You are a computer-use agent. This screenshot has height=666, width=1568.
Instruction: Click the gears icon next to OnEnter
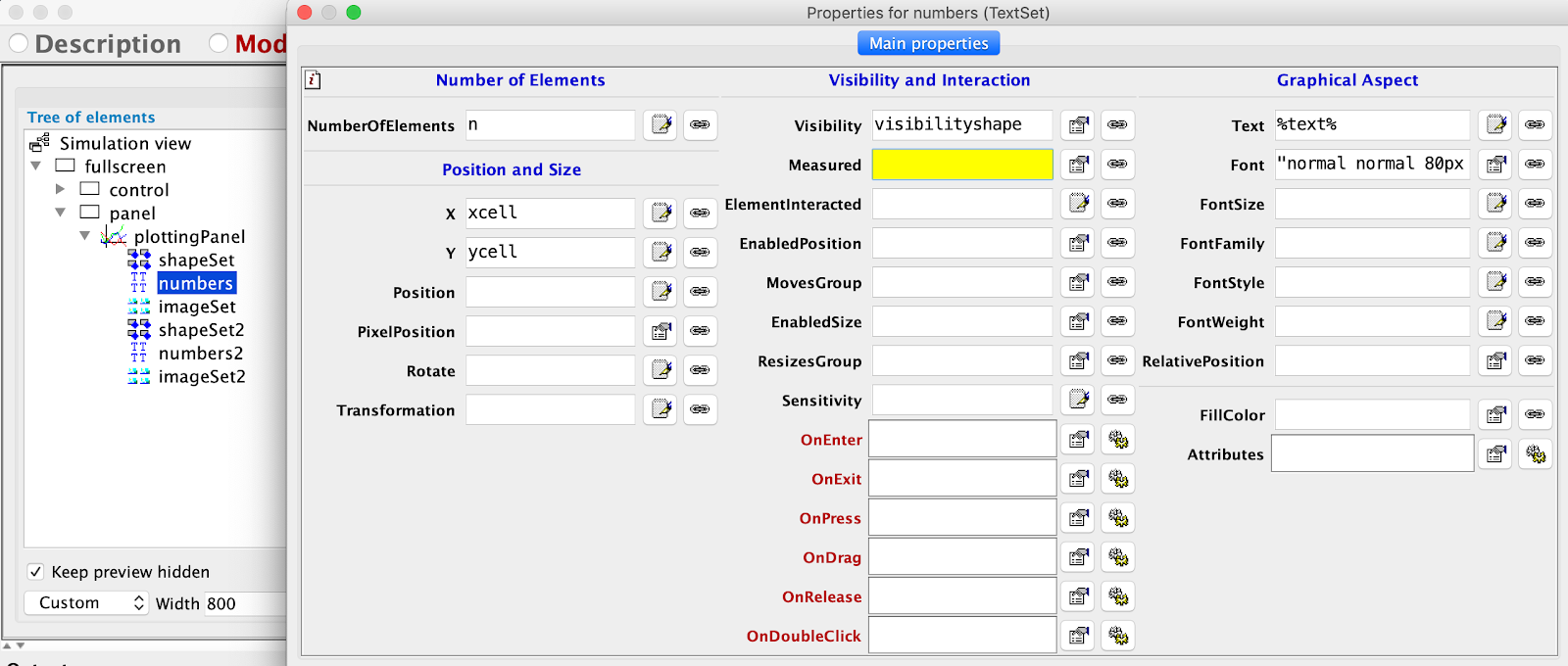click(x=1118, y=440)
